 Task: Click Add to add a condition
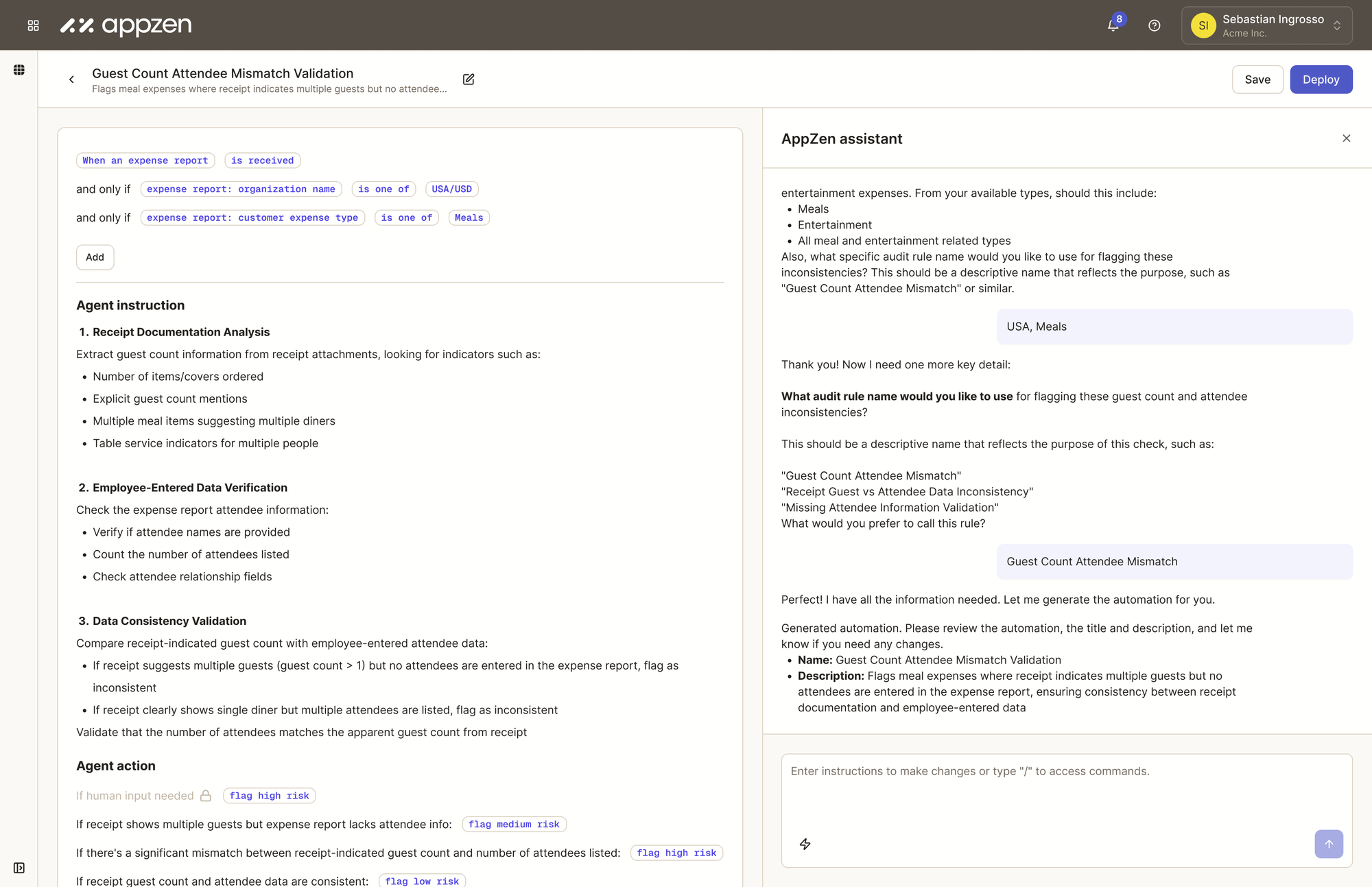pos(95,257)
